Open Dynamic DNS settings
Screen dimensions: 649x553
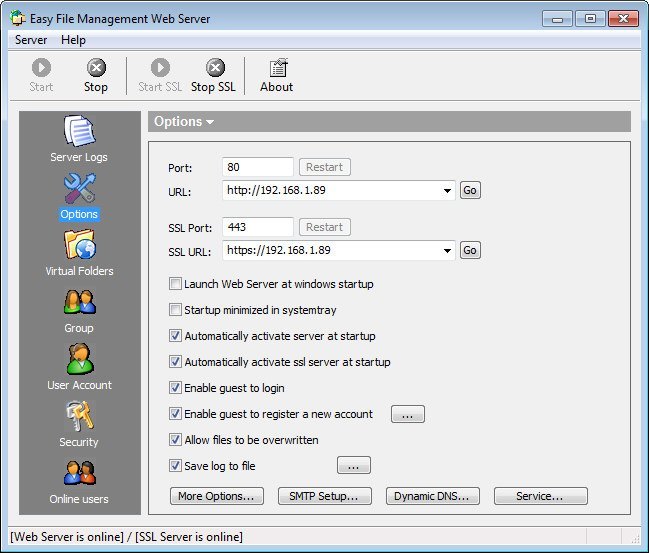tap(433, 496)
